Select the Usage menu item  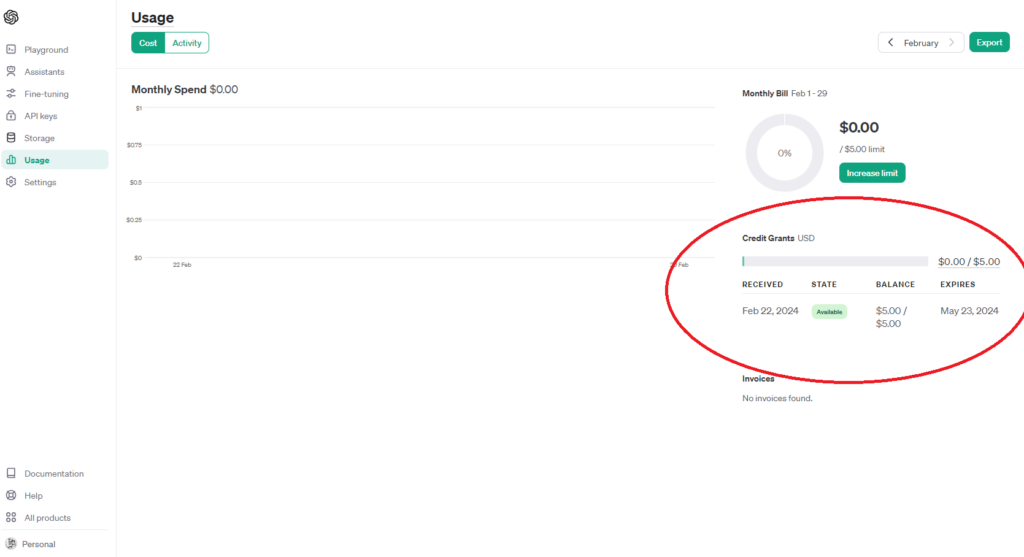55,160
